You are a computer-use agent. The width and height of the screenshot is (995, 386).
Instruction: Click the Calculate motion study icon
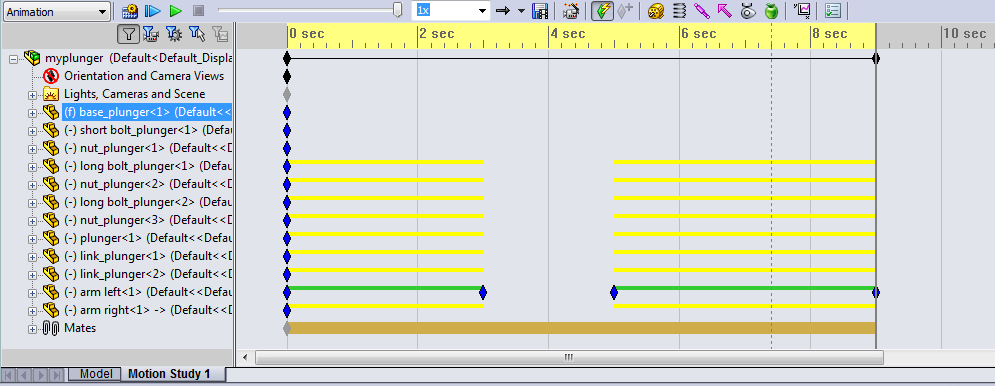tap(129, 11)
